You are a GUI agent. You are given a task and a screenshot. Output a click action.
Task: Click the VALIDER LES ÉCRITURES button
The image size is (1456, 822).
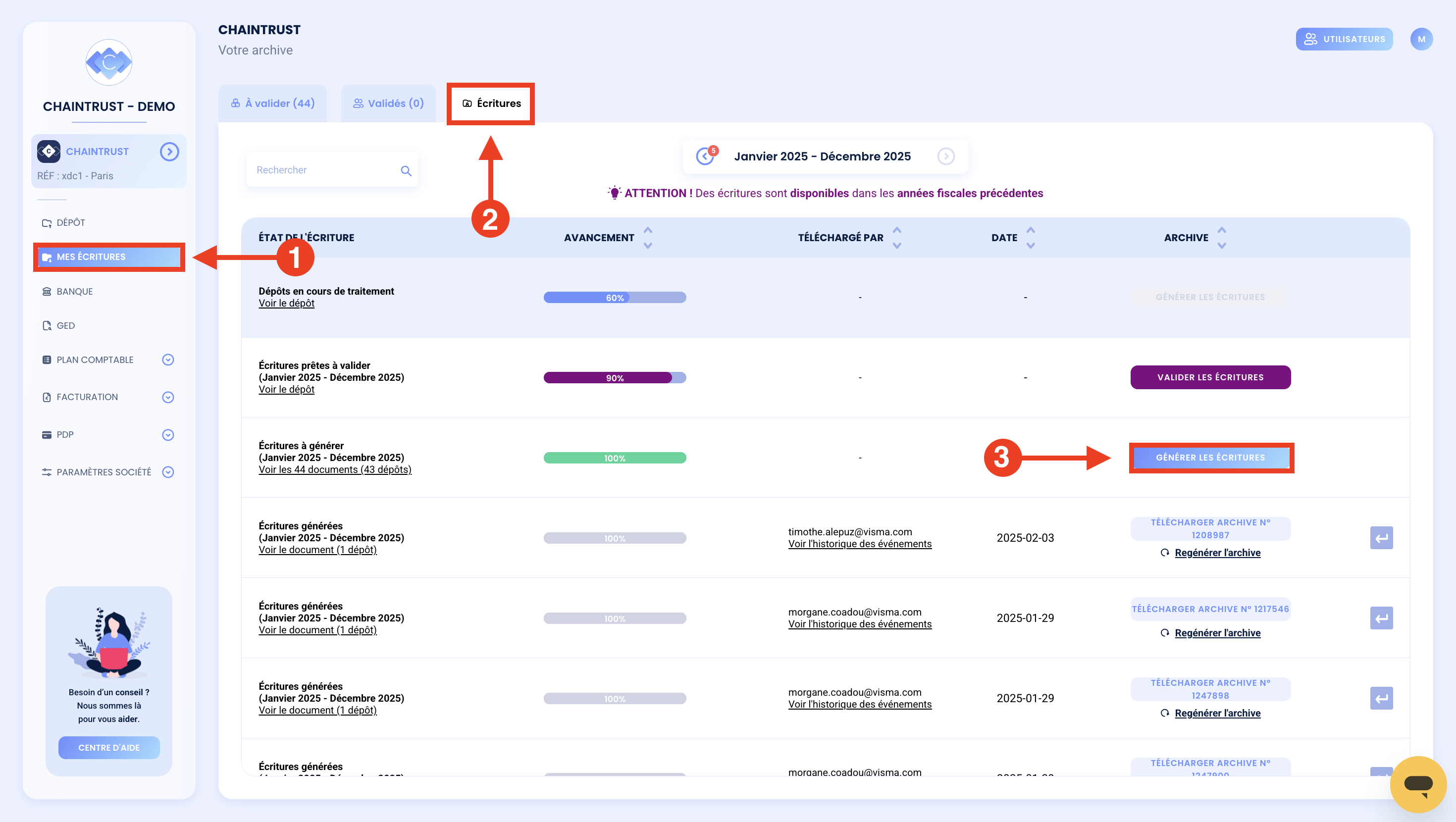[1211, 377]
